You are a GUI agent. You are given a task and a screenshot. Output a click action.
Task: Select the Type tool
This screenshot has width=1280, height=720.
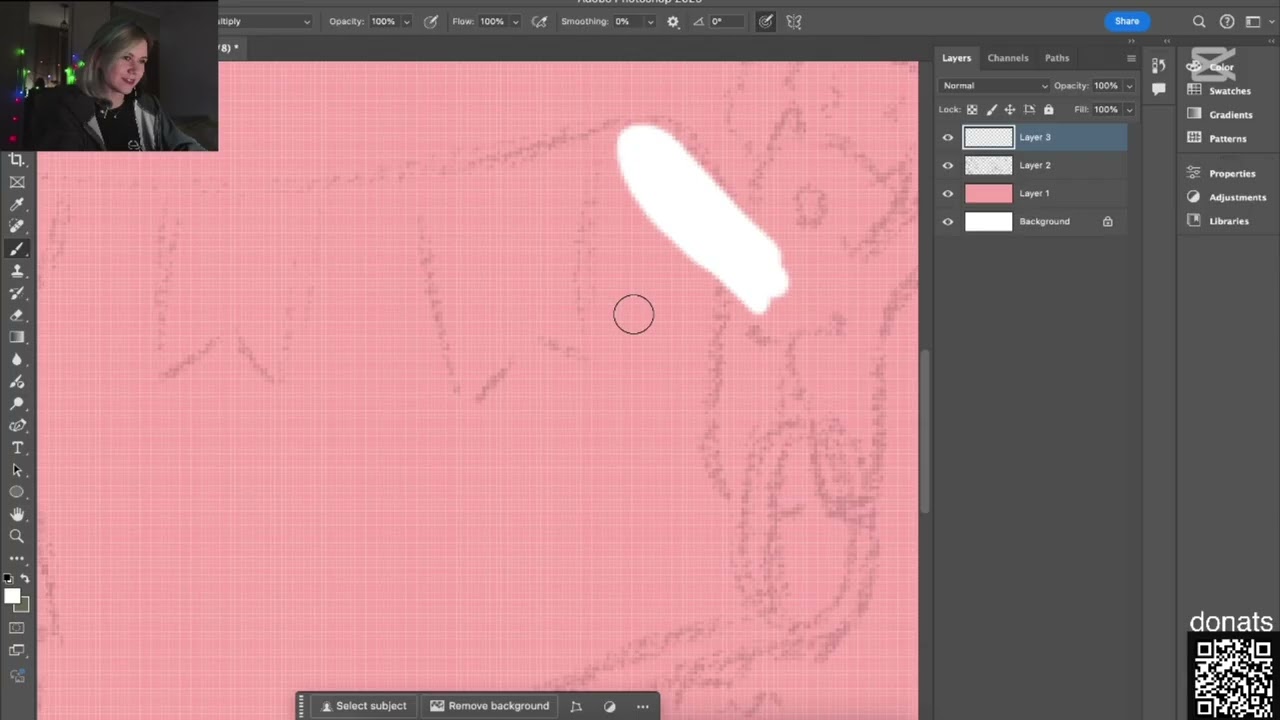pos(17,447)
